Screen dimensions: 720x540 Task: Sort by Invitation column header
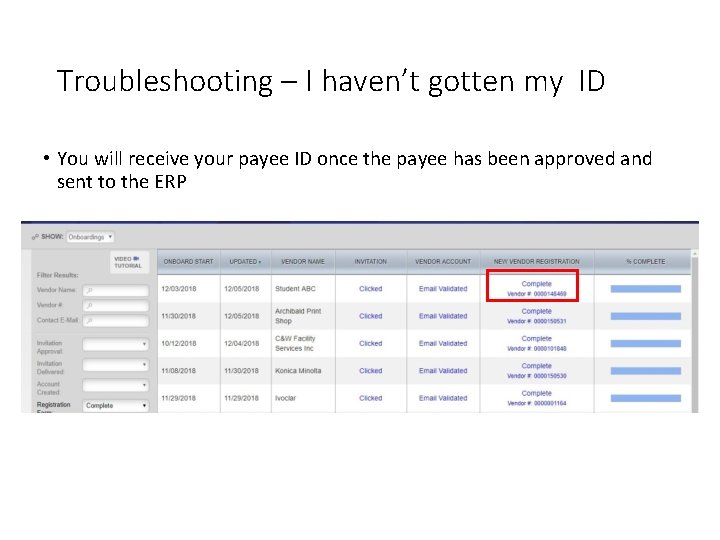point(371,262)
